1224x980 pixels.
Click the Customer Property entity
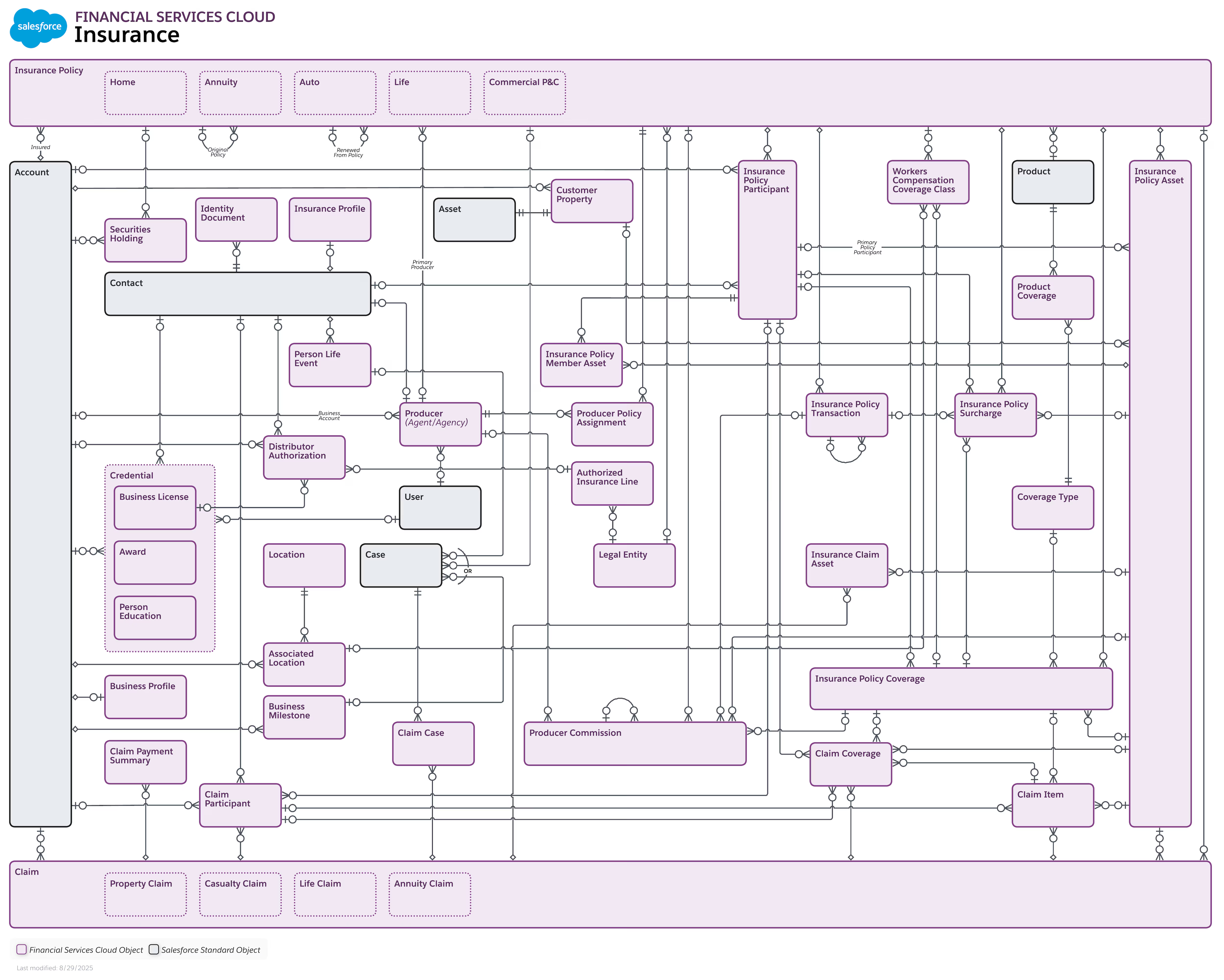click(x=592, y=201)
